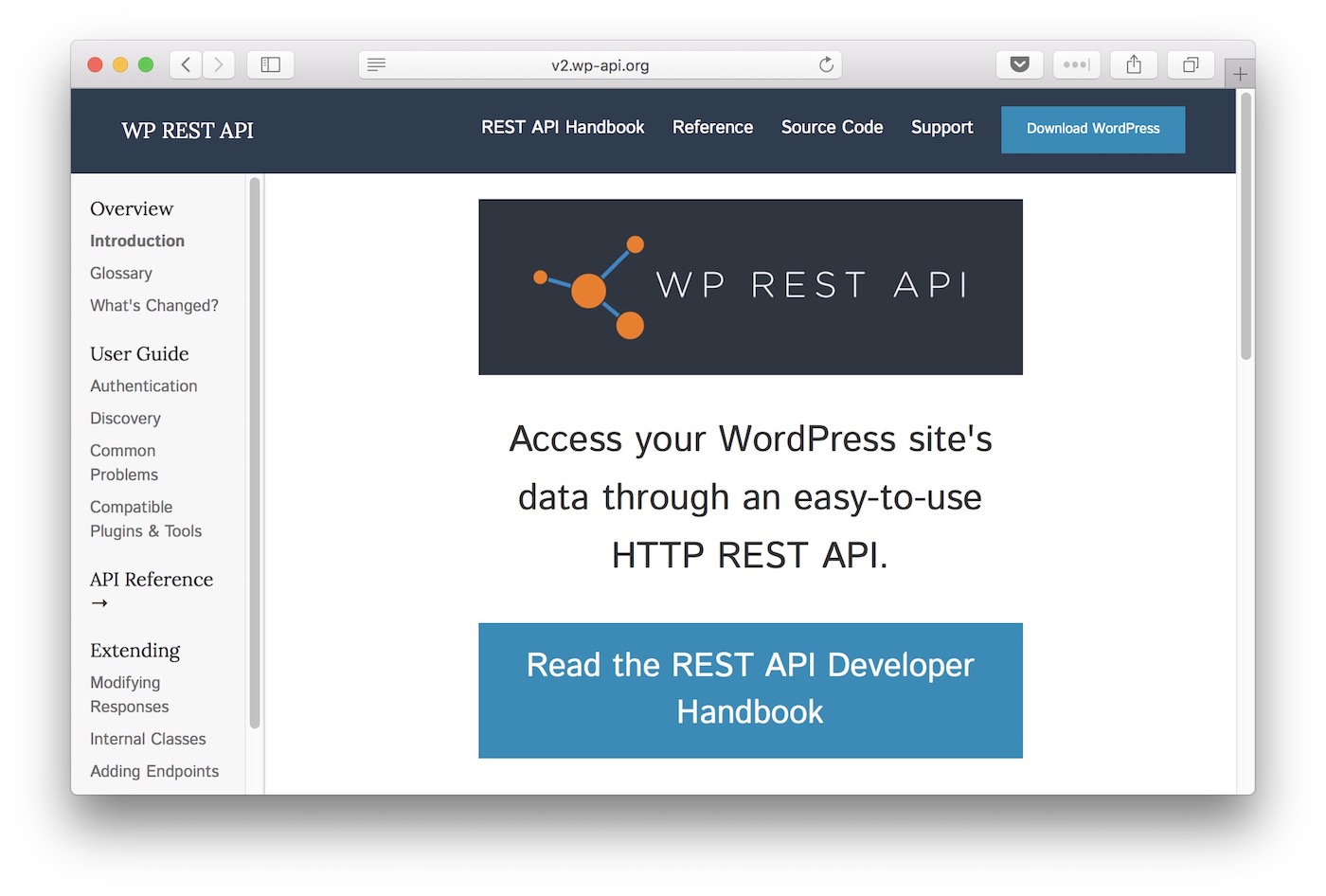Image resolution: width=1326 pixels, height=896 pixels.
Task: Expand the API Reference section arrow
Action: (99, 602)
